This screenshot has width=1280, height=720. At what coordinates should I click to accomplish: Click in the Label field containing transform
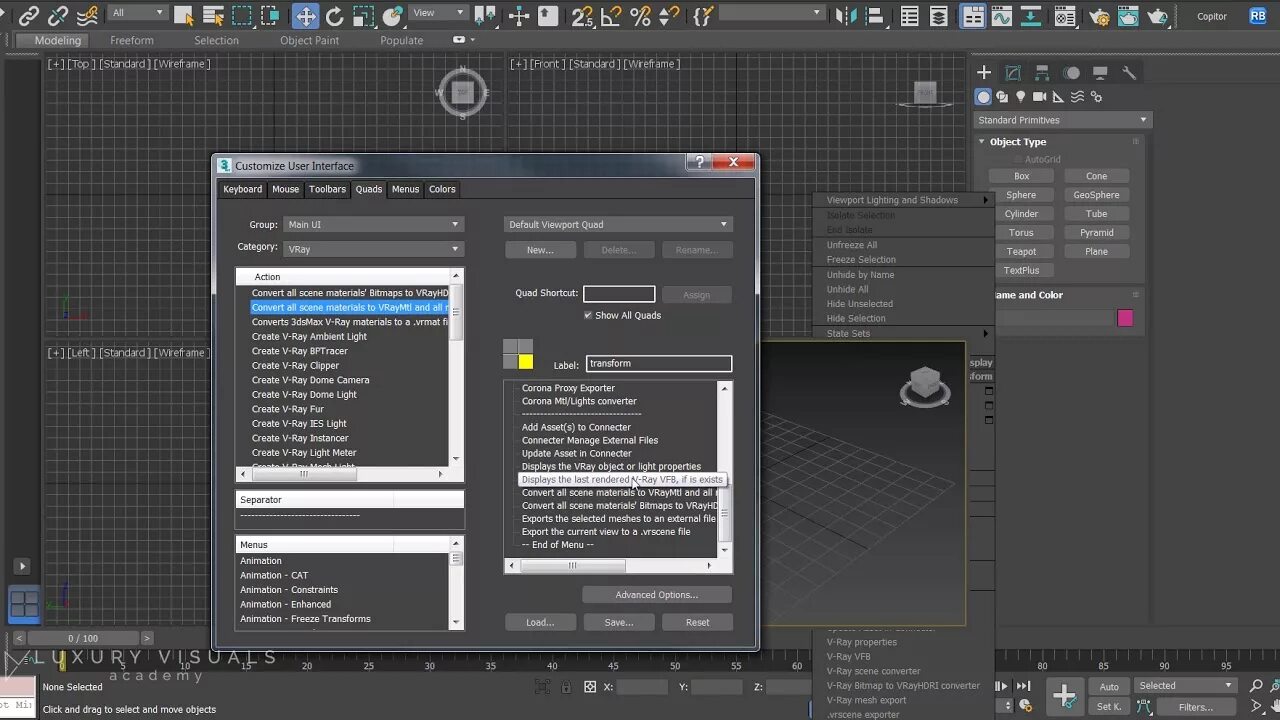point(659,364)
